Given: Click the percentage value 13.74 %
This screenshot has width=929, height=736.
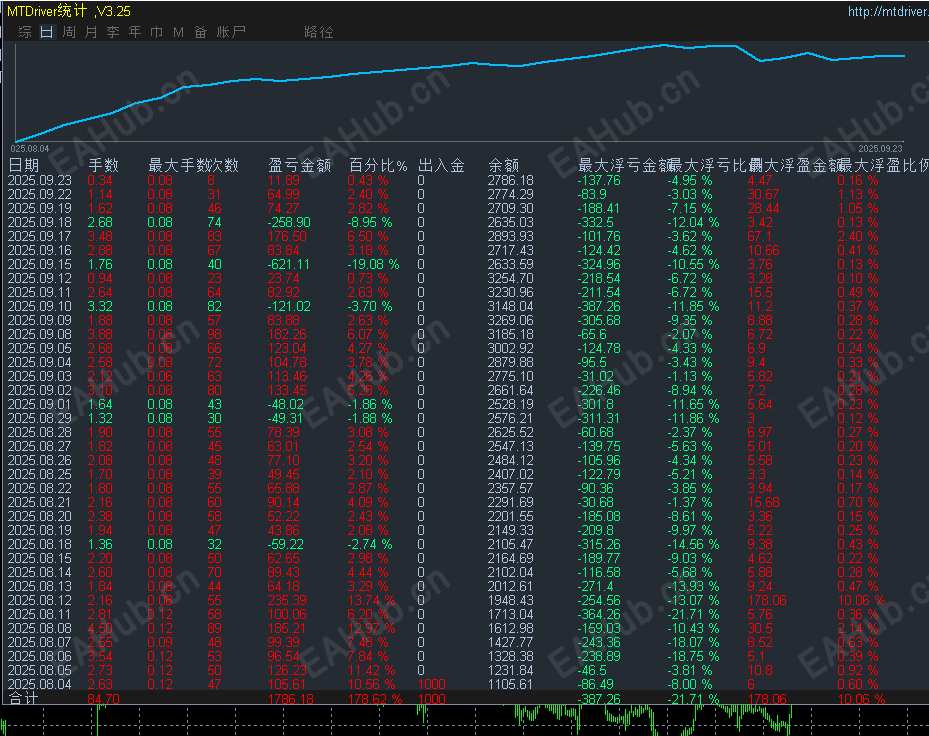Looking at the screenshot, I should [371, 600].
